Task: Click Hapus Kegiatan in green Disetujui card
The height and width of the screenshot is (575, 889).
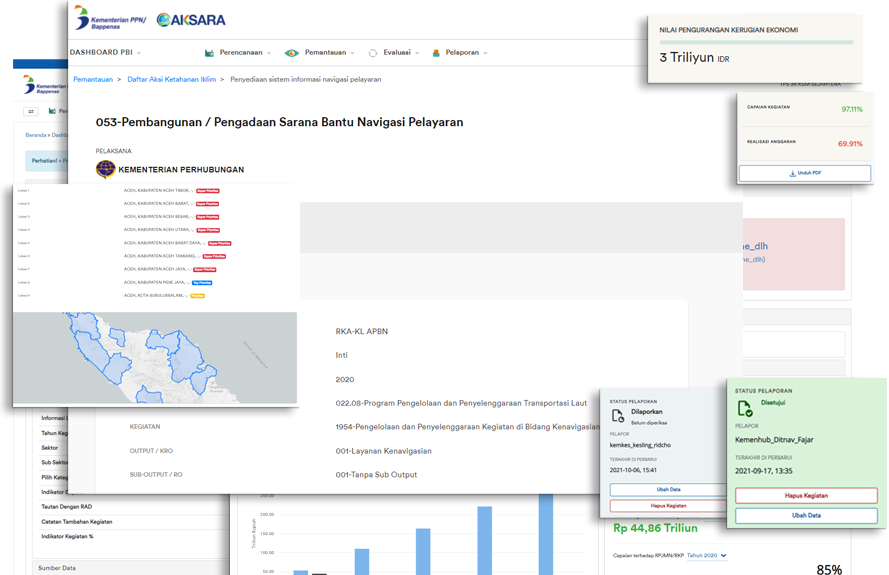Action: [x=806, y=495]
